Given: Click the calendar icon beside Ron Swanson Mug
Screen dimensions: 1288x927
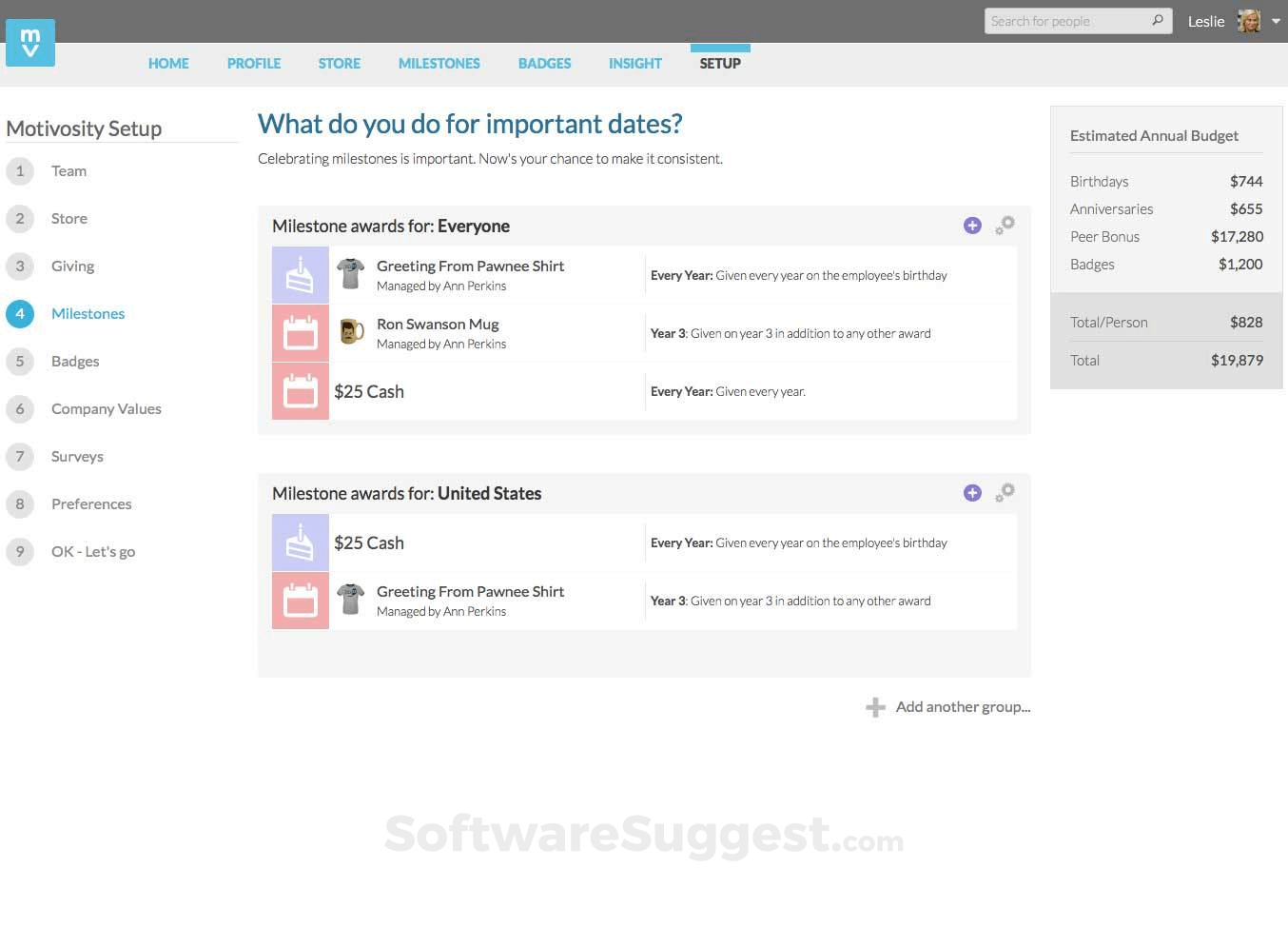Looking at the screenshot, I should click(301, 332).
